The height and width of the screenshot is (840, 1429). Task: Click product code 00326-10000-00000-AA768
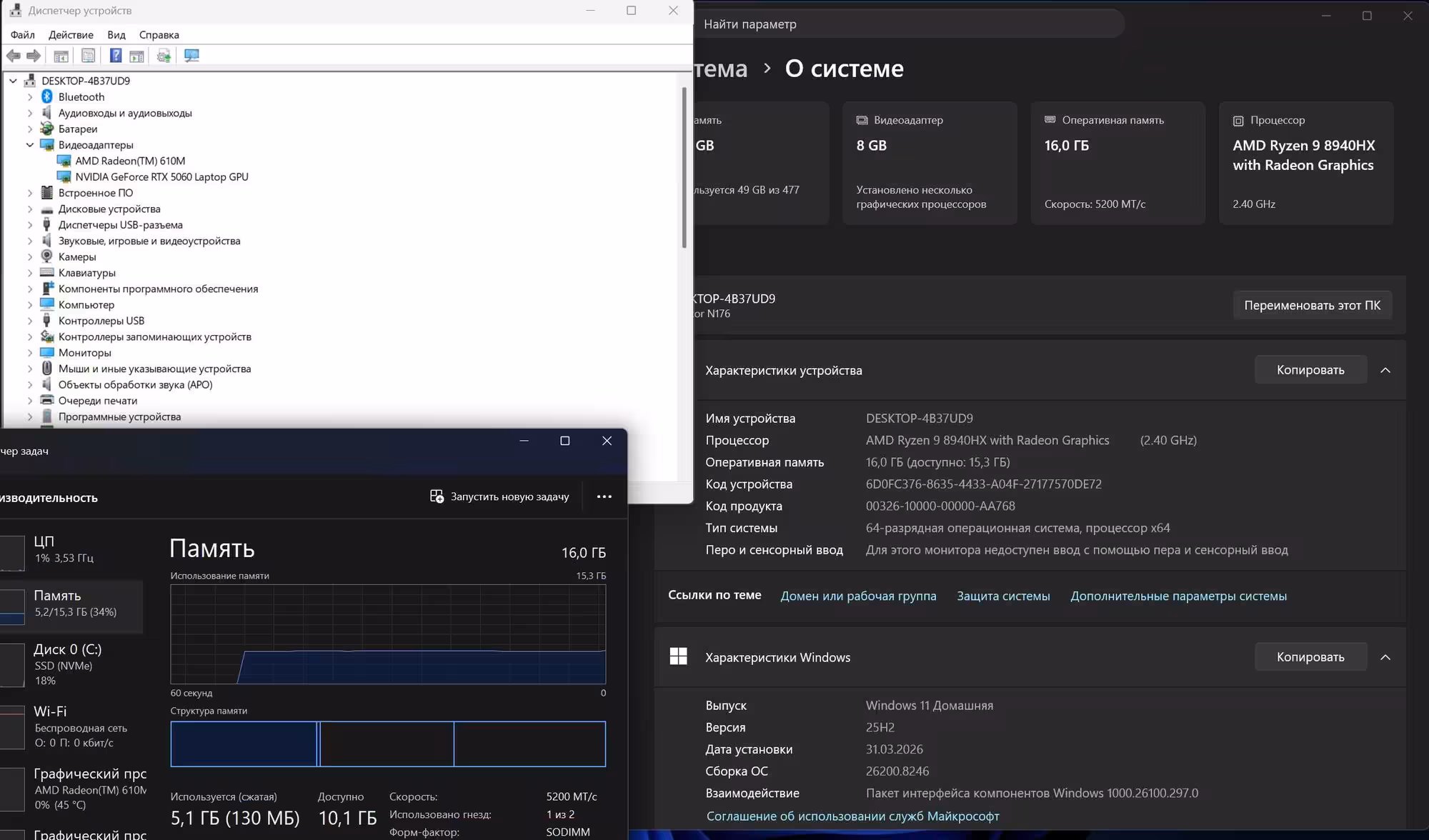pos(940,506)
